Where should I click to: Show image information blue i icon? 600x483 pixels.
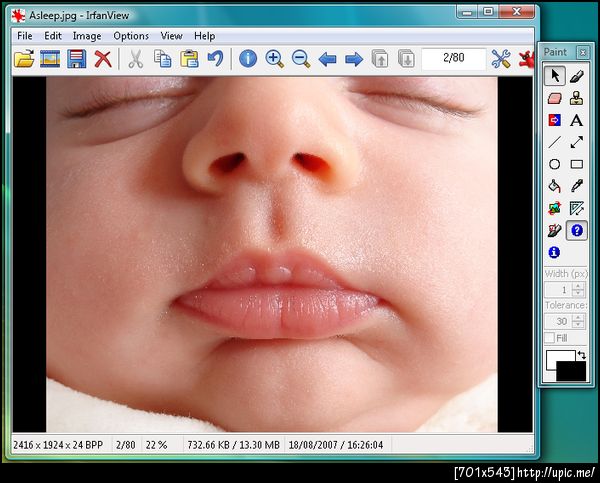click(x=248, y=59)
